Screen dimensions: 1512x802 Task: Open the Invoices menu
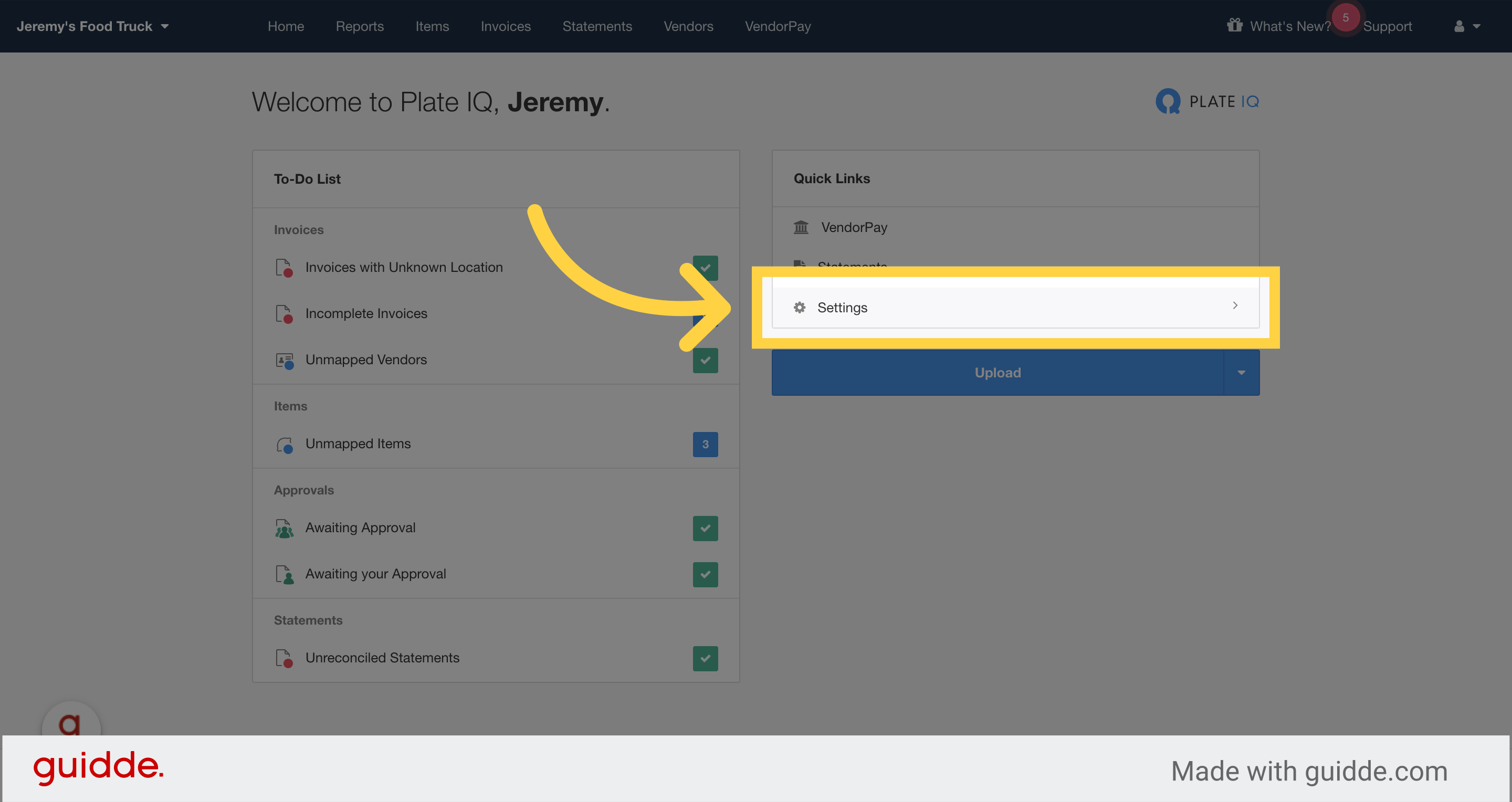(506, 26)
